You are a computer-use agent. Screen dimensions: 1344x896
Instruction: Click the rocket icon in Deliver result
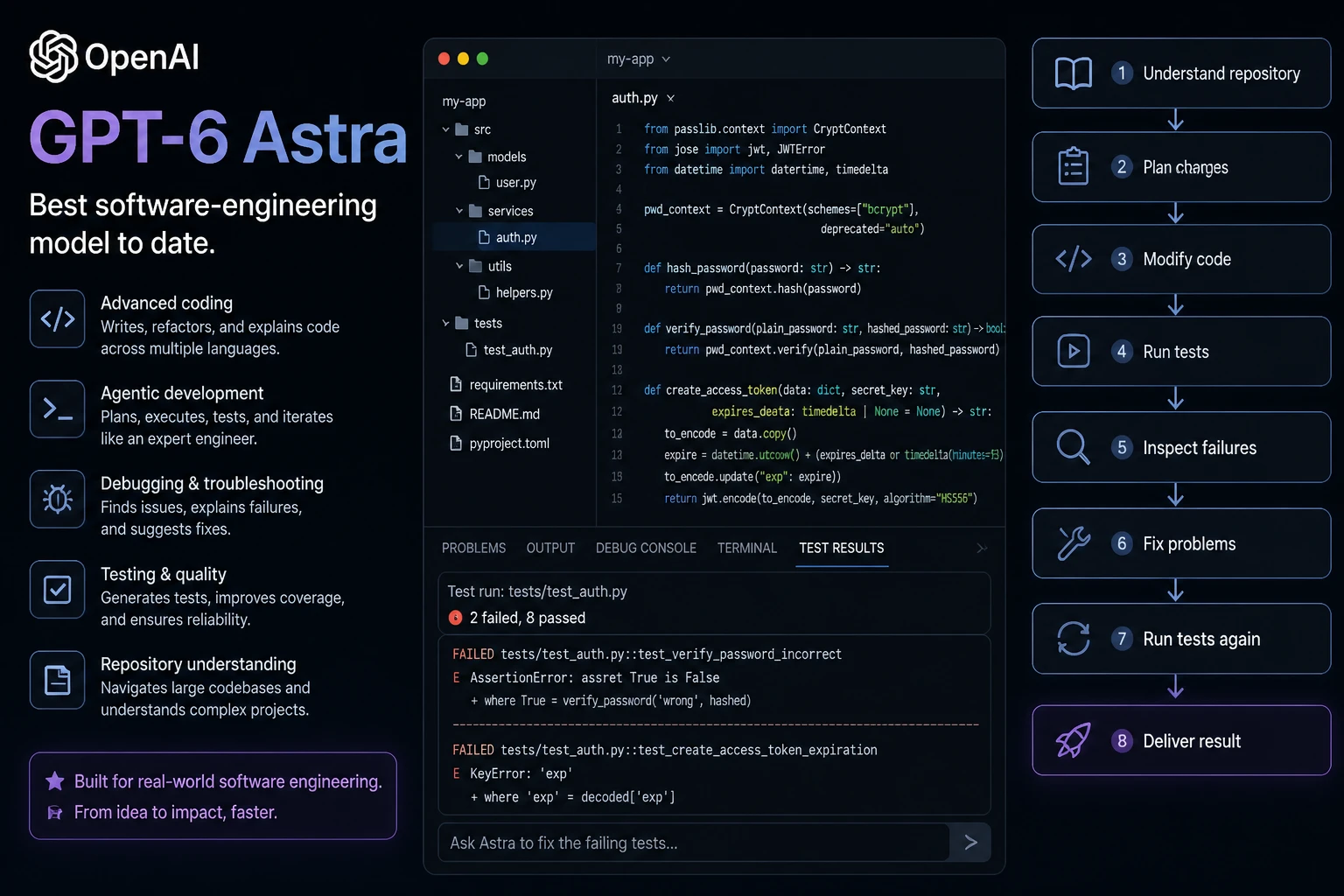point(1074,740)
